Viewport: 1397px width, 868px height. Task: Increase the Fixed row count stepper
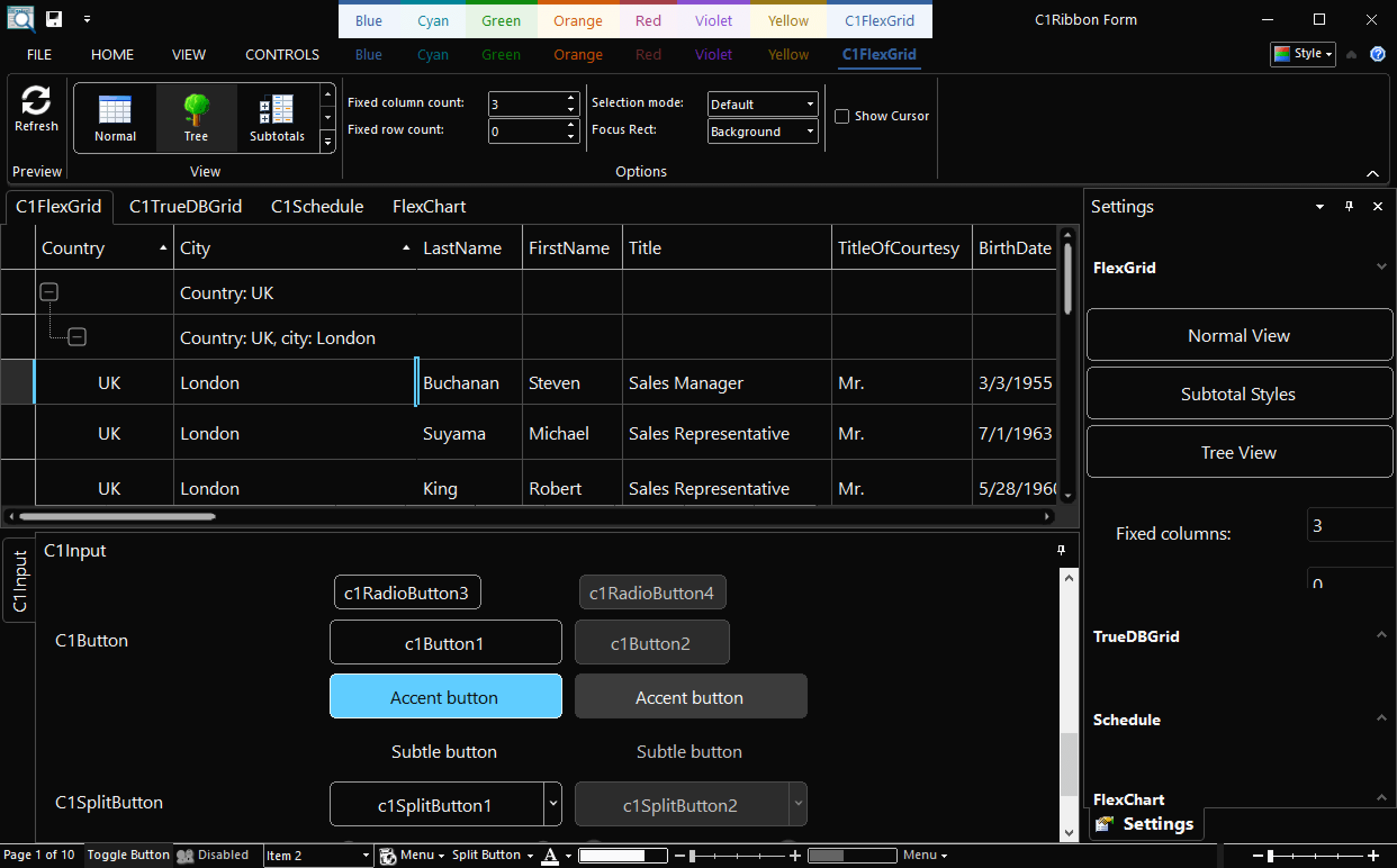(570, 124)
